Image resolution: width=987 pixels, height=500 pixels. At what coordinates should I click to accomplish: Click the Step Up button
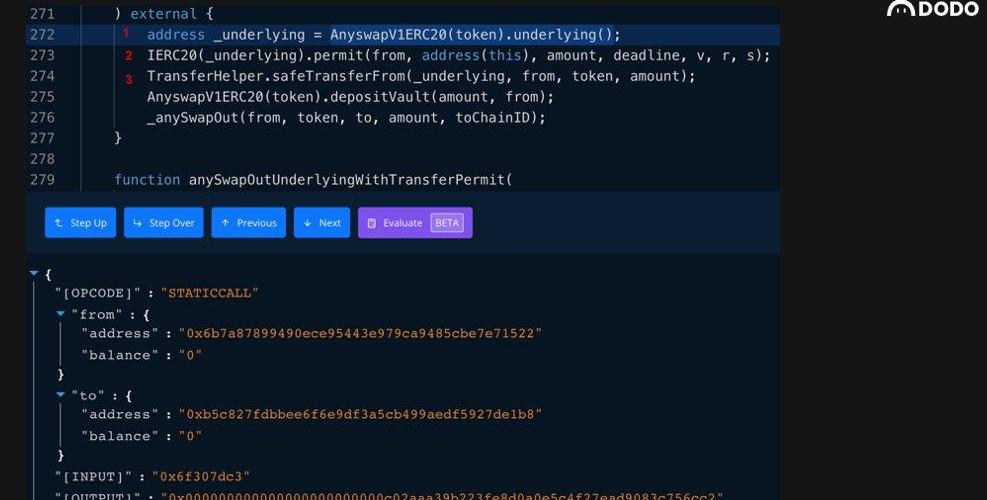click(81, 223)
